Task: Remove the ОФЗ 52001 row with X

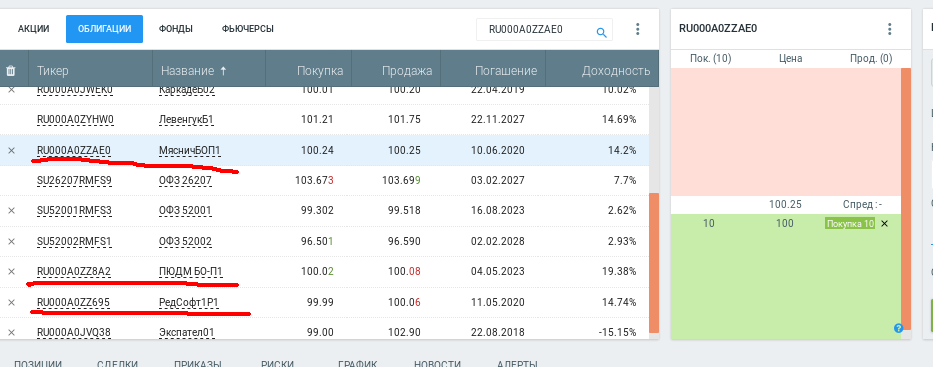Action: 11,211
